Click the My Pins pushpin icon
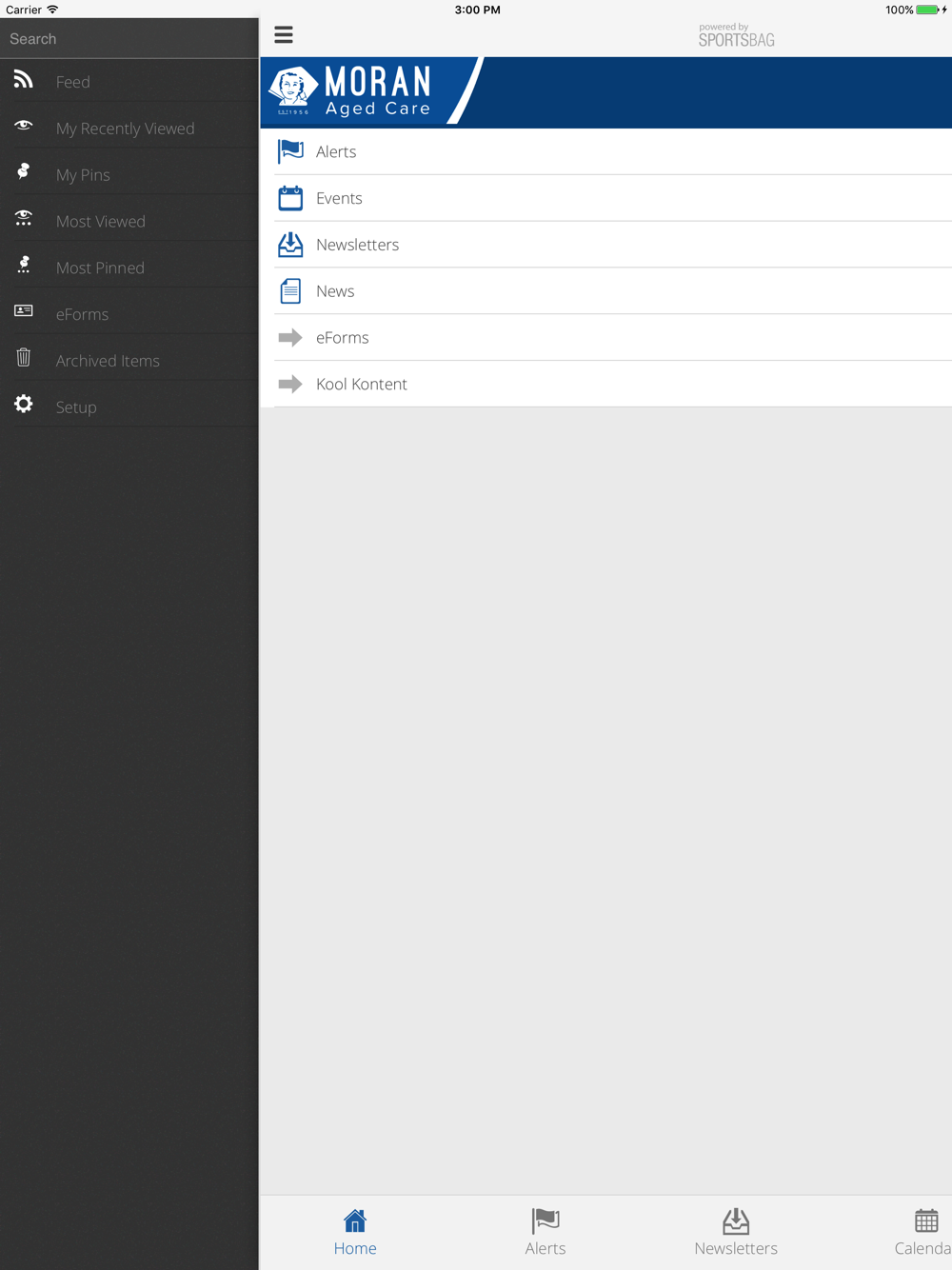Viewport: 952px width, 1270px height. point(24,172)
